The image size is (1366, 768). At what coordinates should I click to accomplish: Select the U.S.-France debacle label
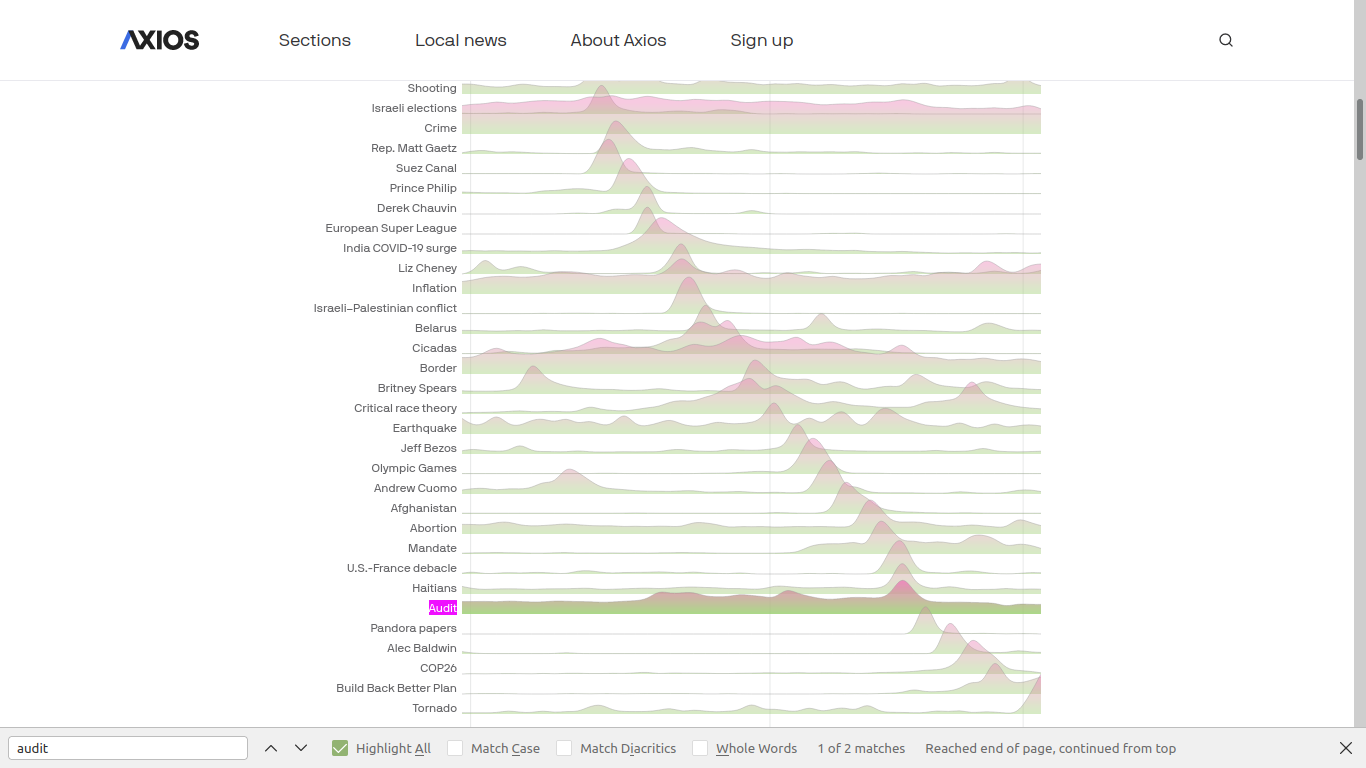[402, 568]
